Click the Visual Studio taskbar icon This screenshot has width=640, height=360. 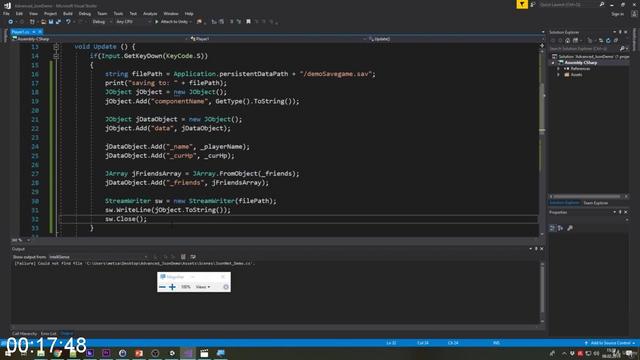[x=188, y=353]
